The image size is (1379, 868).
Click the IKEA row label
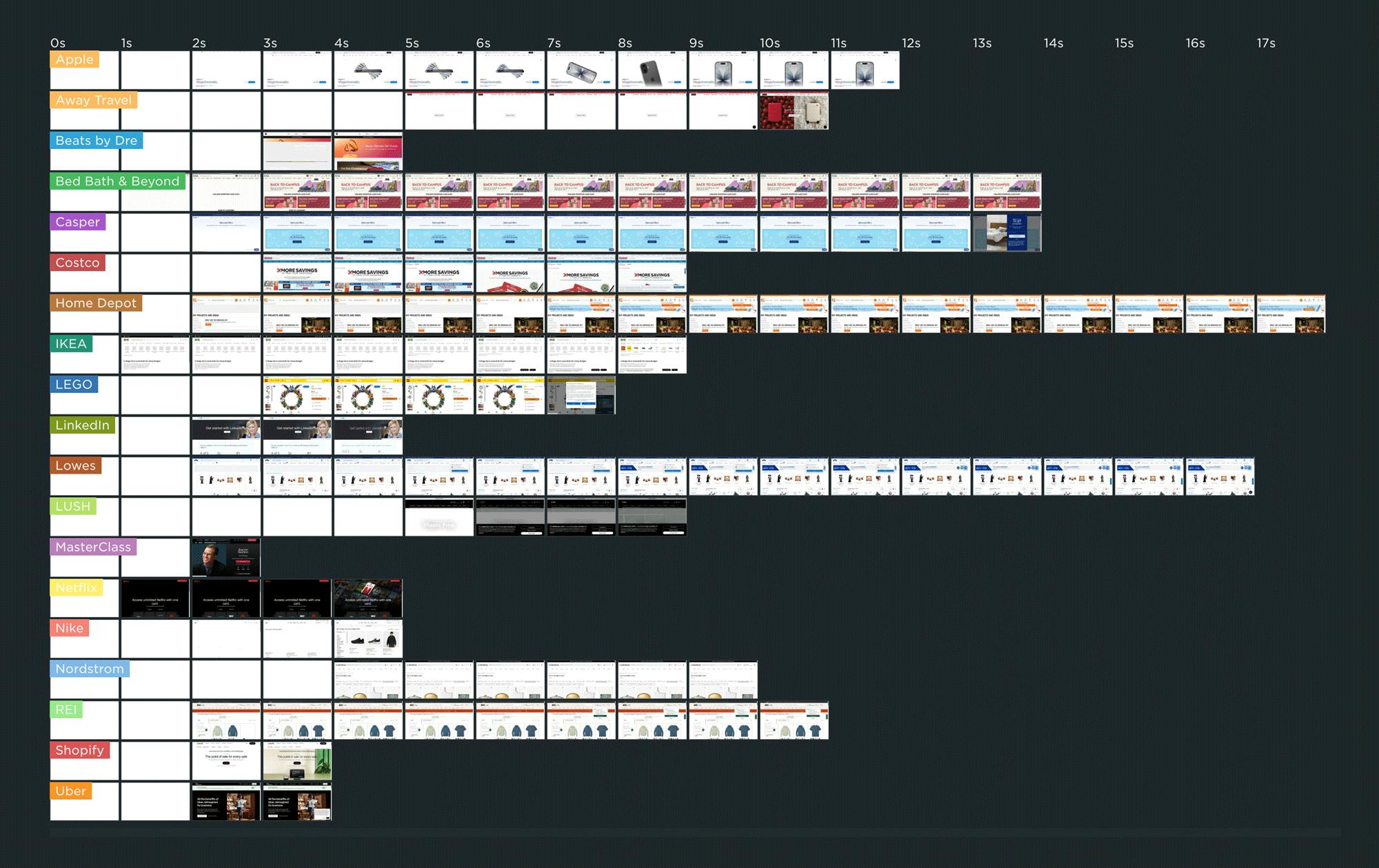click(x=71, y=344)
